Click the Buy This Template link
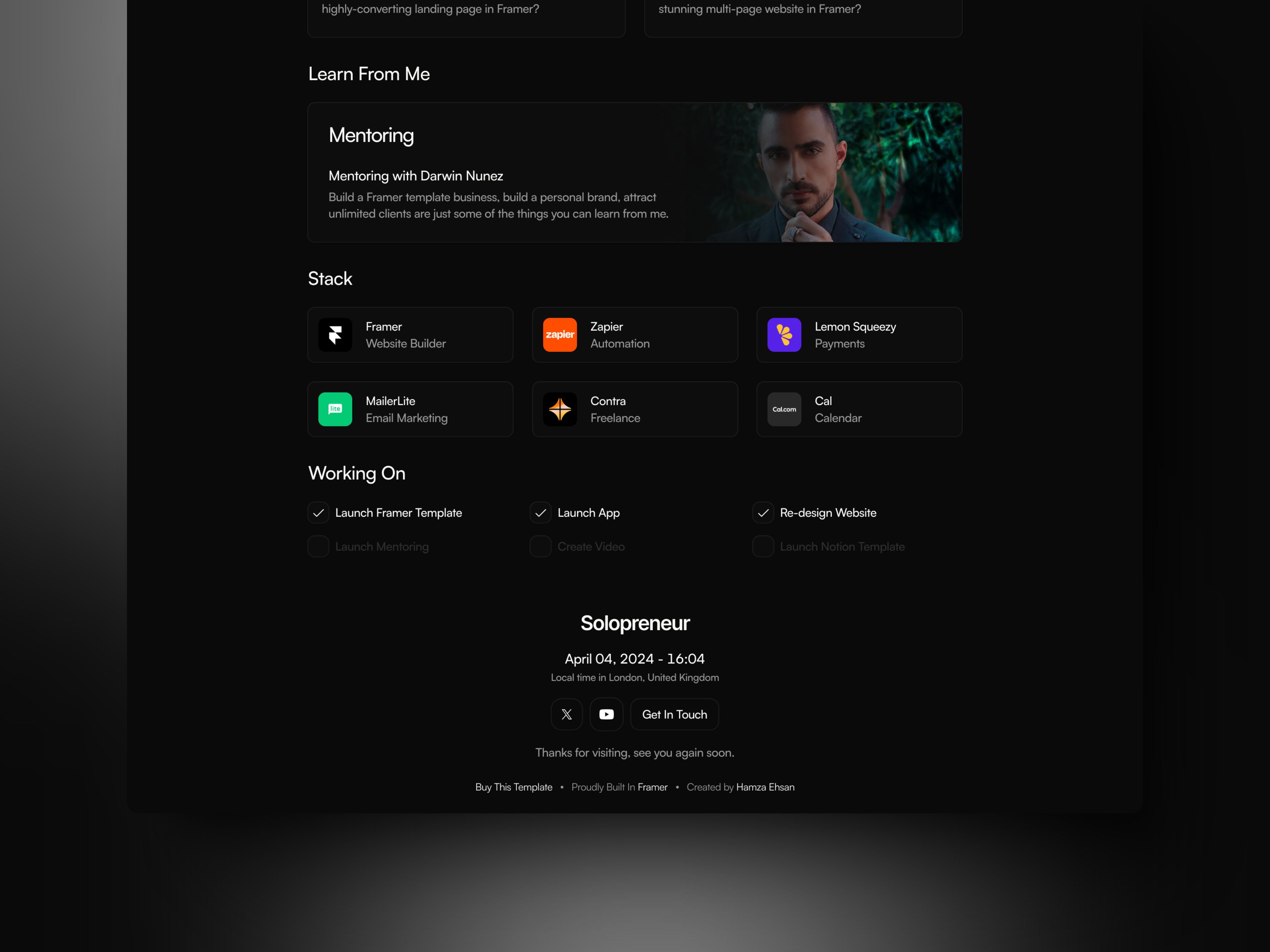 click(x=514, y=787)
